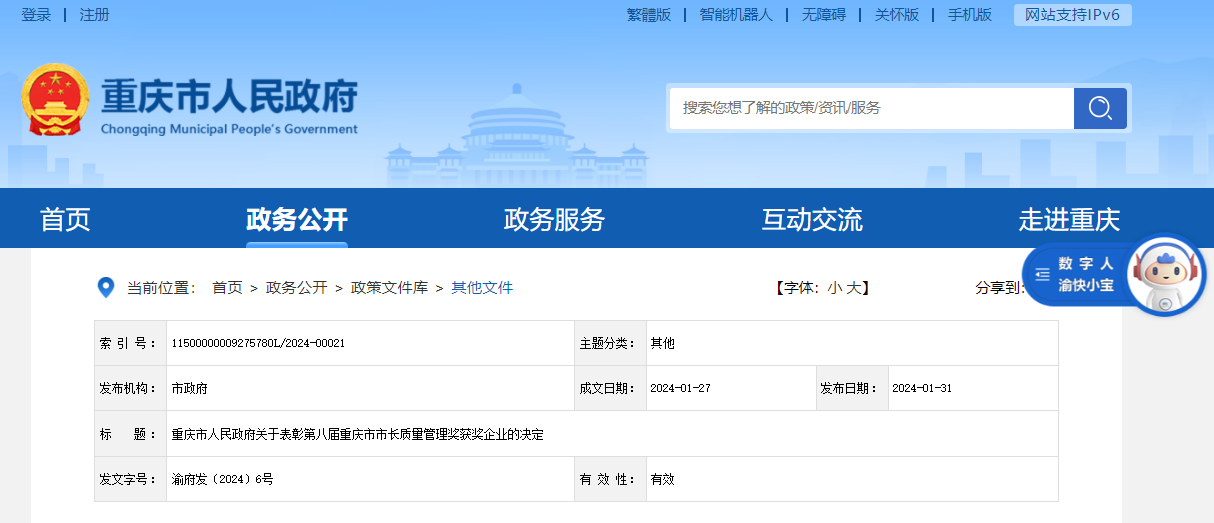Open the 智能机器人 link
The image size is (1214, 523).
coord(736,15)
